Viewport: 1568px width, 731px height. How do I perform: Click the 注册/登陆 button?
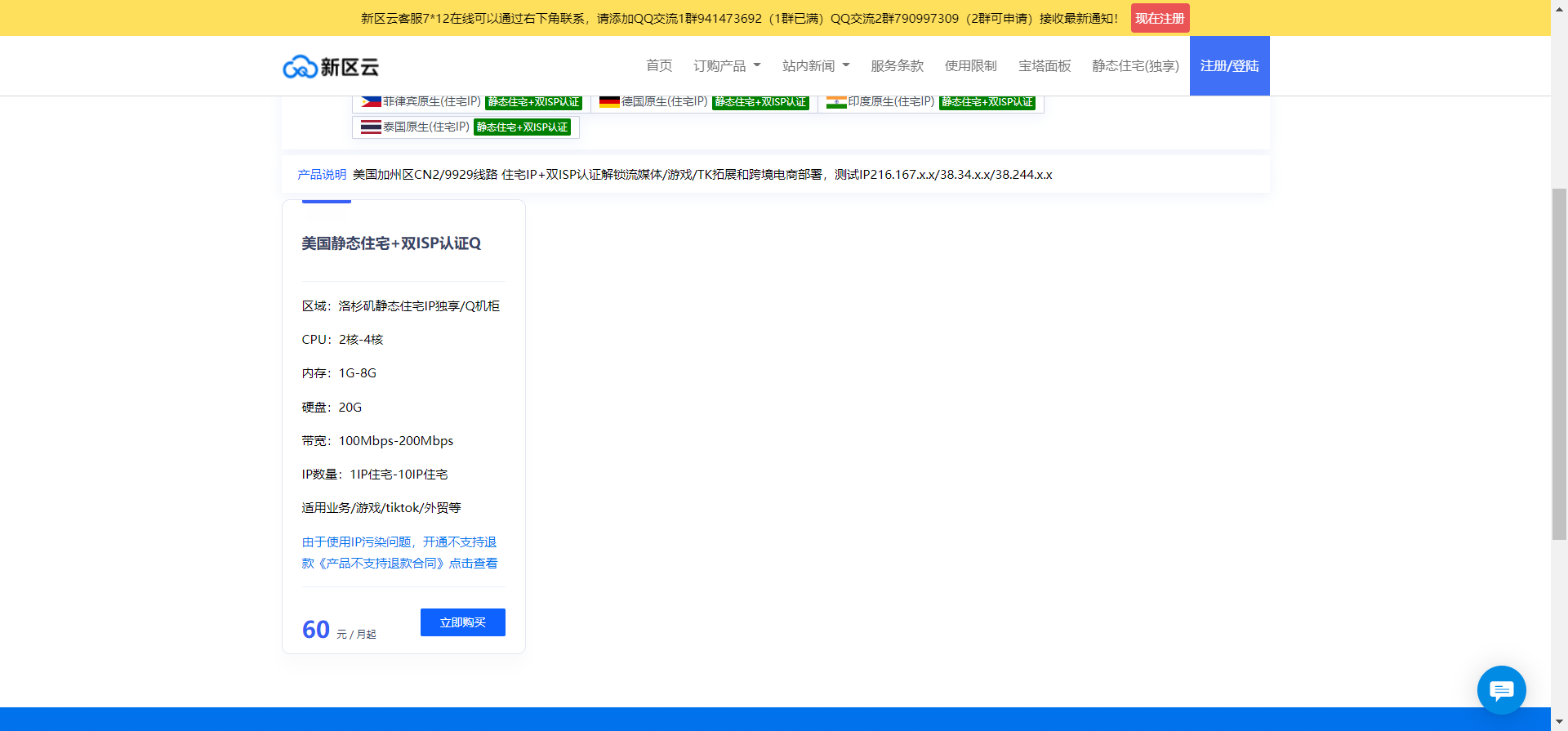[1229, 66]
